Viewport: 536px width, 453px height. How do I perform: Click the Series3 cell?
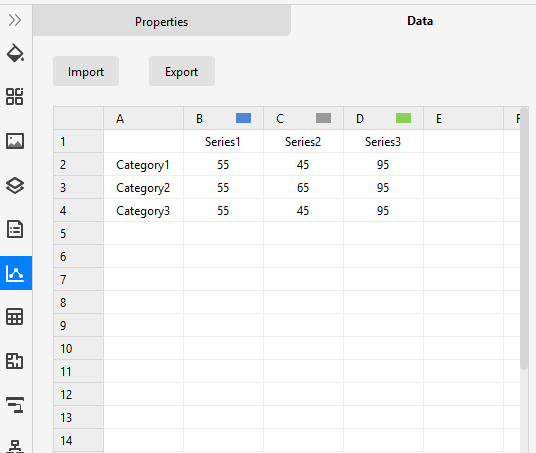(x=383, y=141)
